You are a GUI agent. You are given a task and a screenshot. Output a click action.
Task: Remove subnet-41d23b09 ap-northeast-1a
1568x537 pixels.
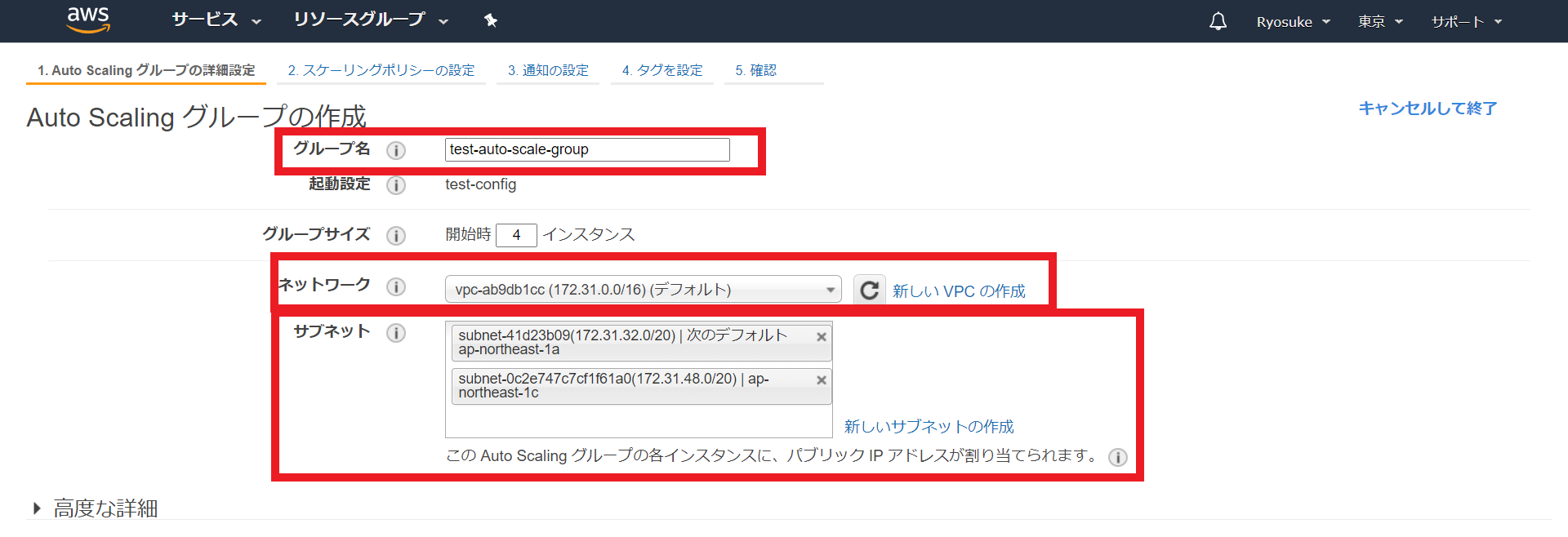coord(822,337)
